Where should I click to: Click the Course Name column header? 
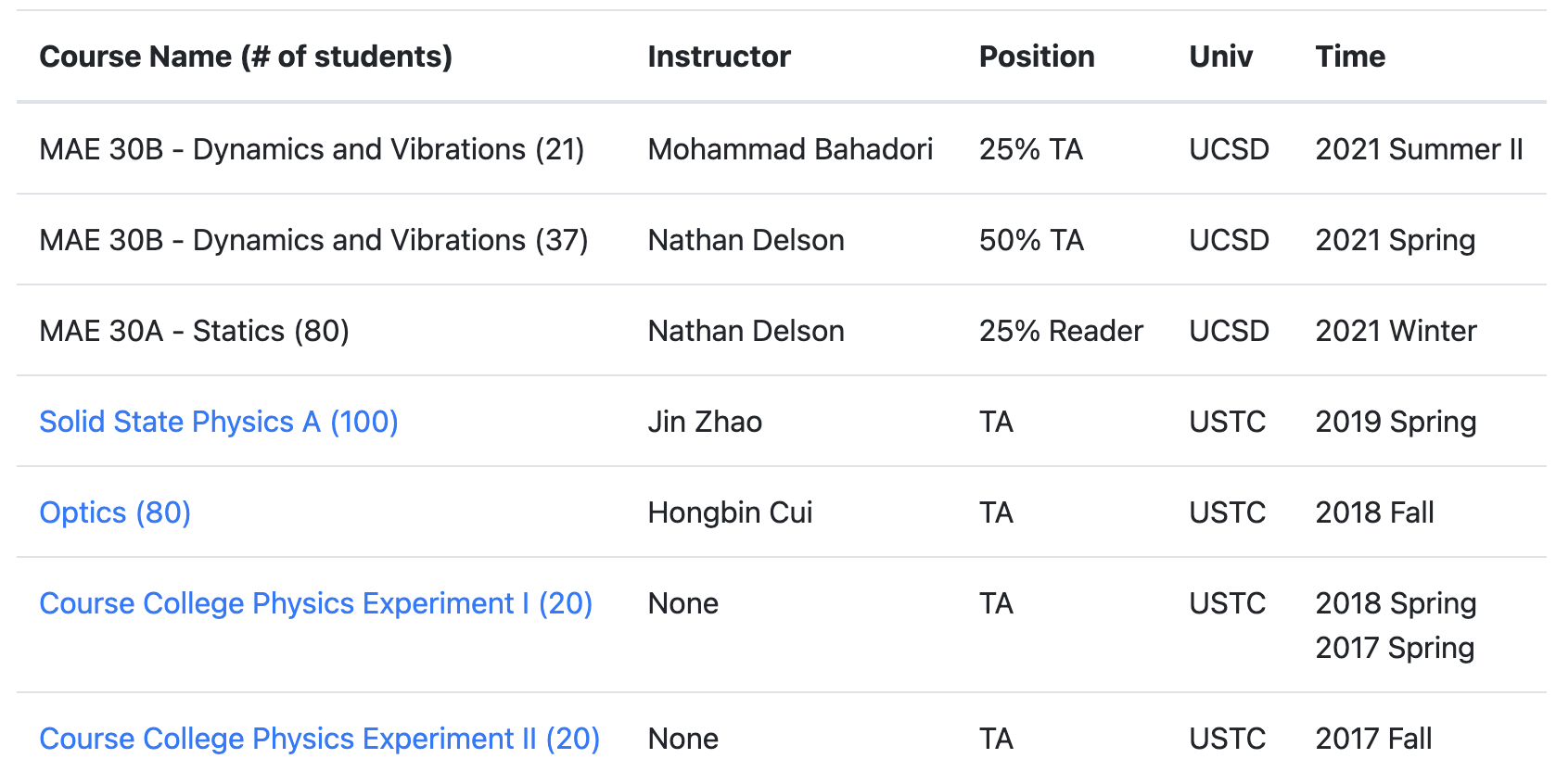tap(246, 57)
